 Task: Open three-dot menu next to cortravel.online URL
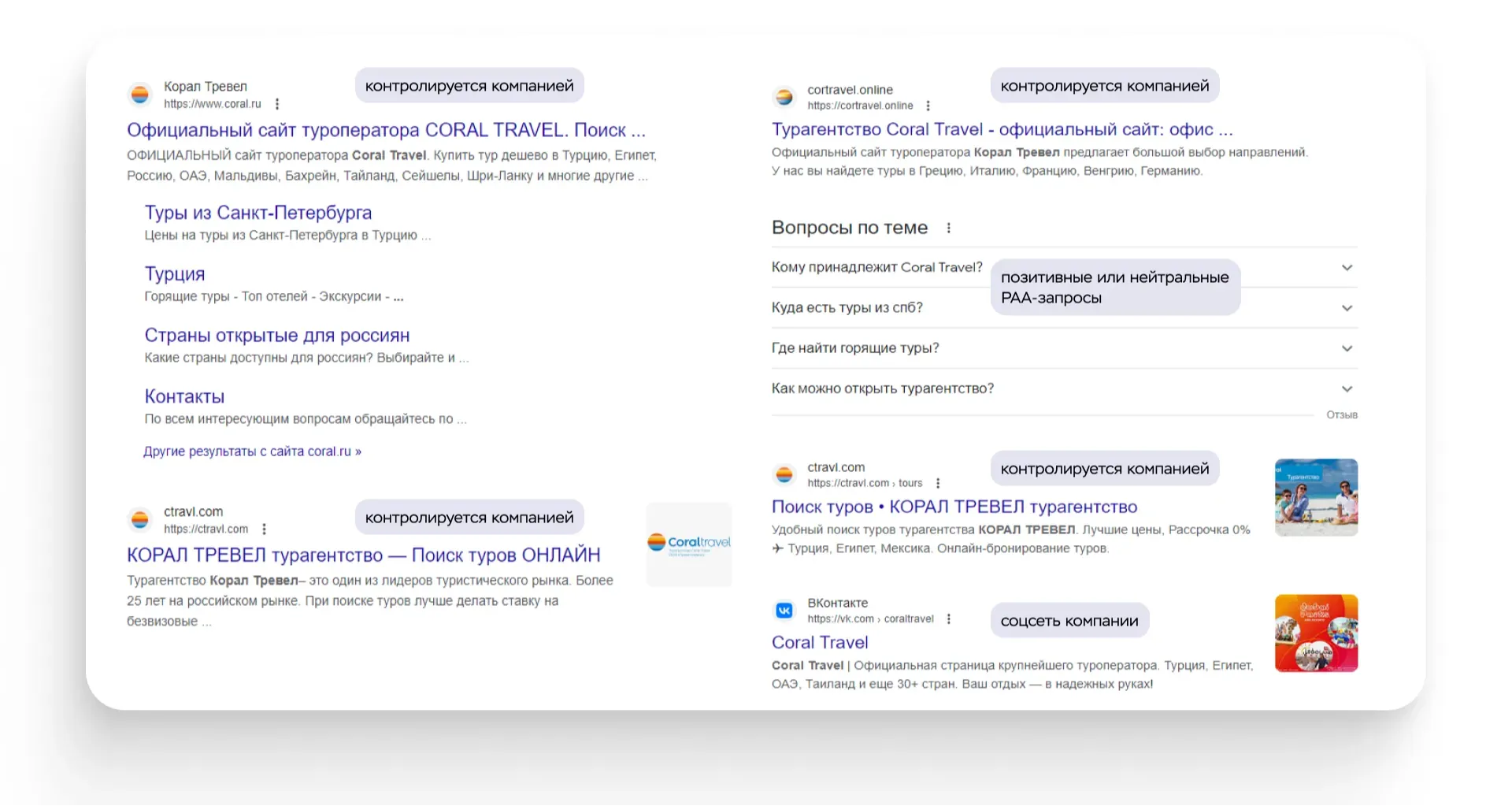click(928, 106)
